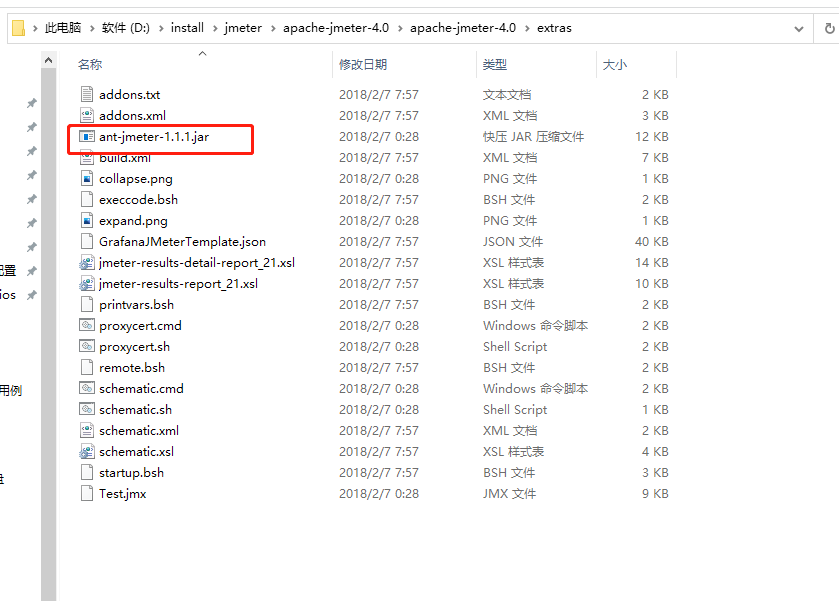This screenshot has height=601, width=839.
Task: Click the schematic.xml file icon
Action: tap(87, 430)
